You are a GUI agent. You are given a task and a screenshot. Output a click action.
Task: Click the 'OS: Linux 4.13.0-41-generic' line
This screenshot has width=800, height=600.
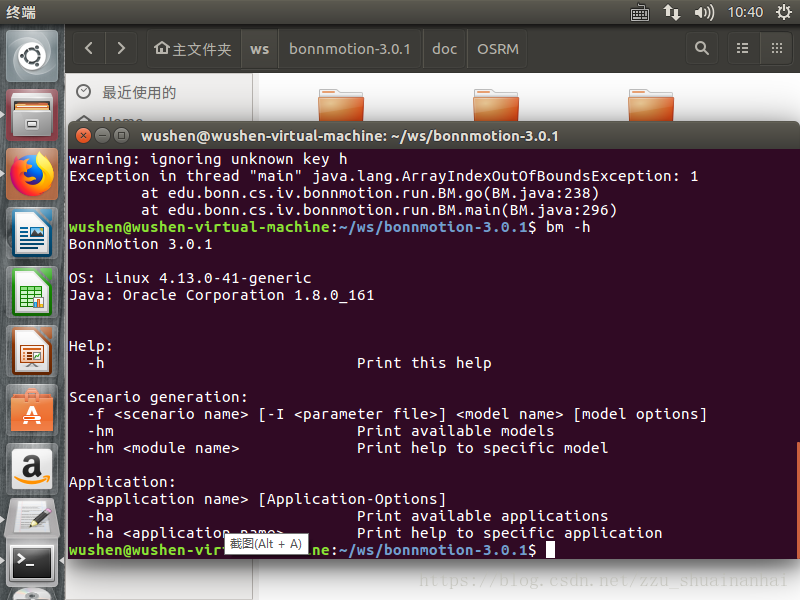pyautogui.click(x=190, y=278)
